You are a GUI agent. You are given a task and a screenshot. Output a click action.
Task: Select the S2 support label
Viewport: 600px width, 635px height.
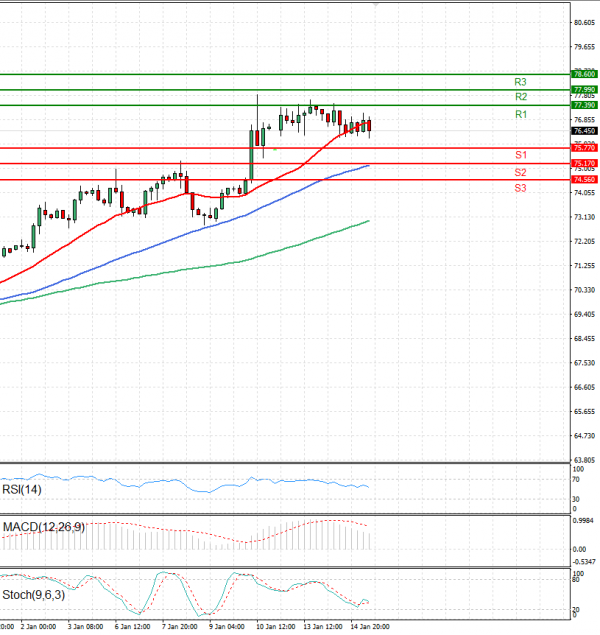tap(521, 172)
